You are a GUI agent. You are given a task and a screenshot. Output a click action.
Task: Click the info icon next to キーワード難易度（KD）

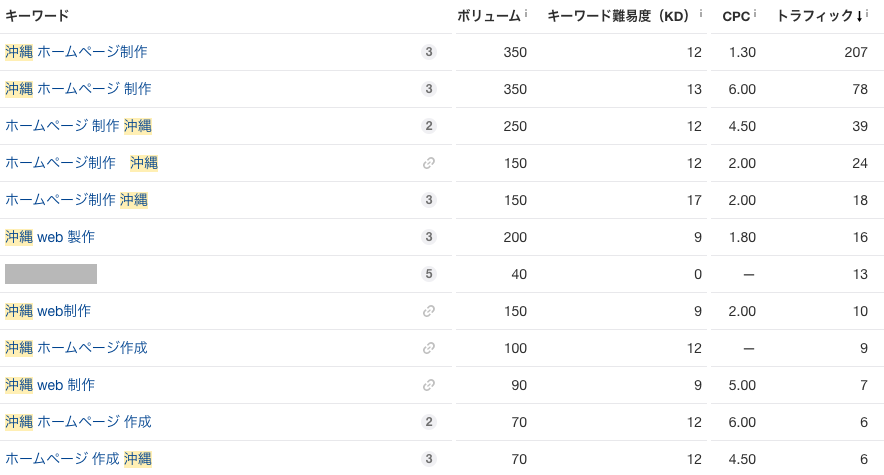point(700,15)
